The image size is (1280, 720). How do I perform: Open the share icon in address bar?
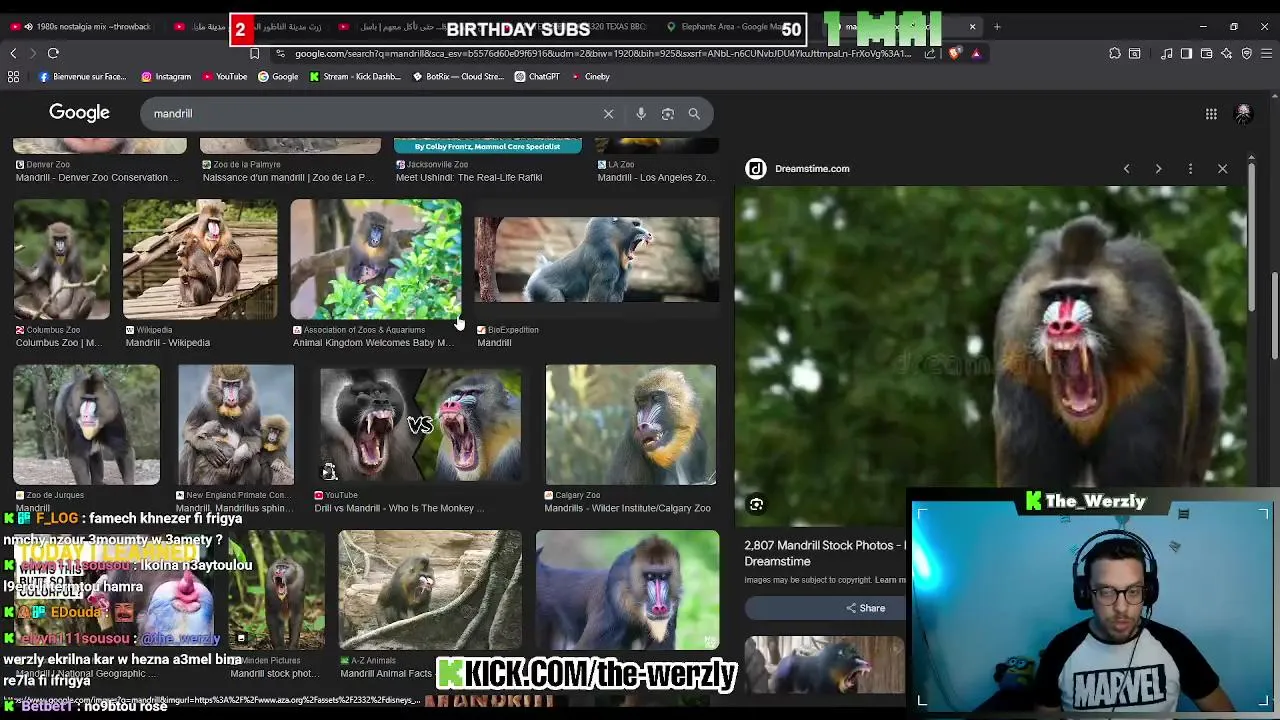930,53
